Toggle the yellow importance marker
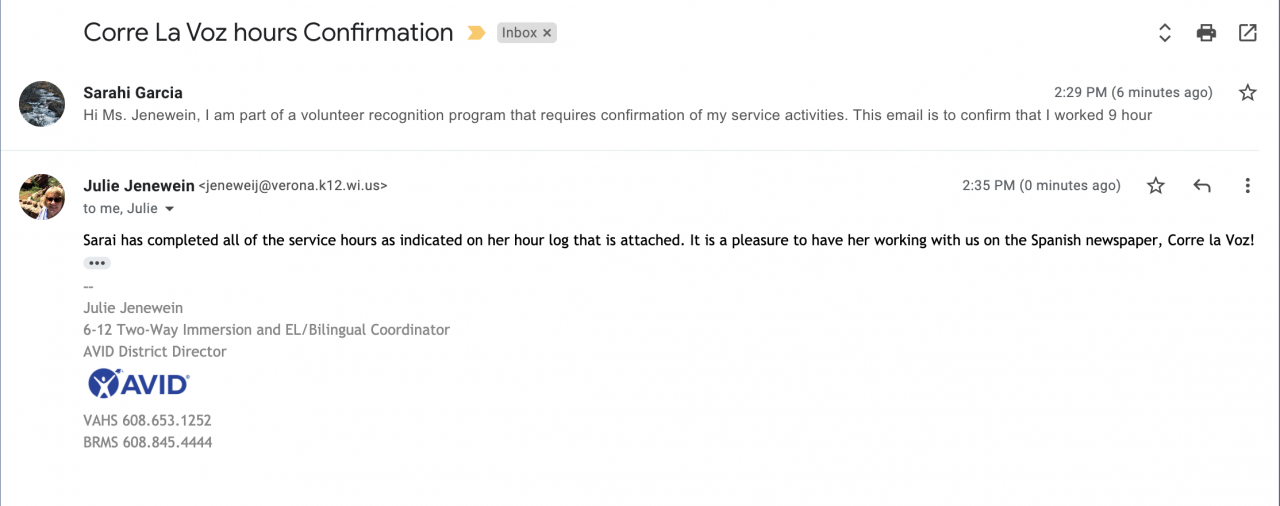 click(x=475, y=33)
